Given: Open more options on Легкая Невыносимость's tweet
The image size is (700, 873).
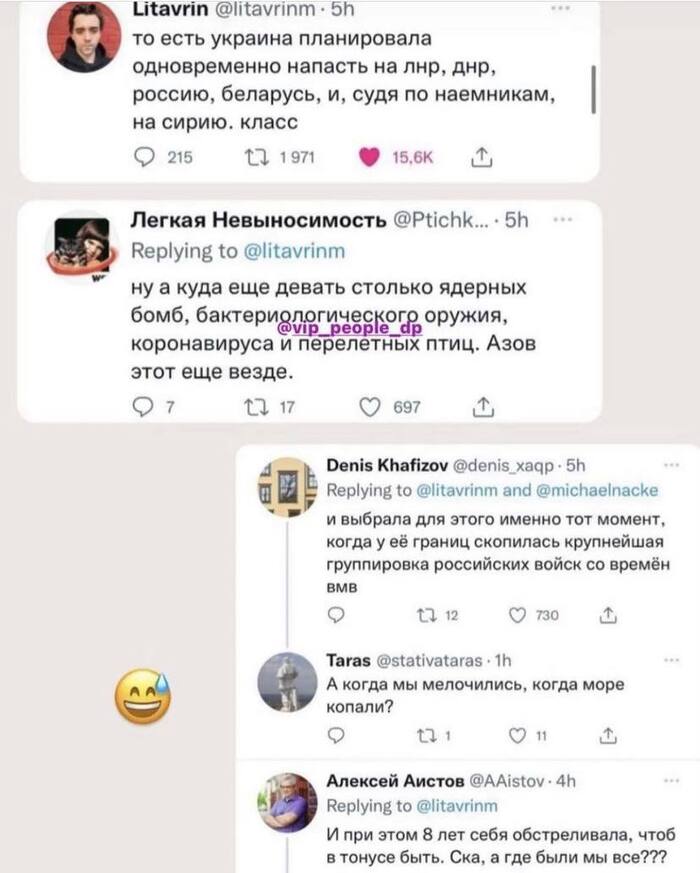Looking at the screenshot, I should [x=562, y=220].
